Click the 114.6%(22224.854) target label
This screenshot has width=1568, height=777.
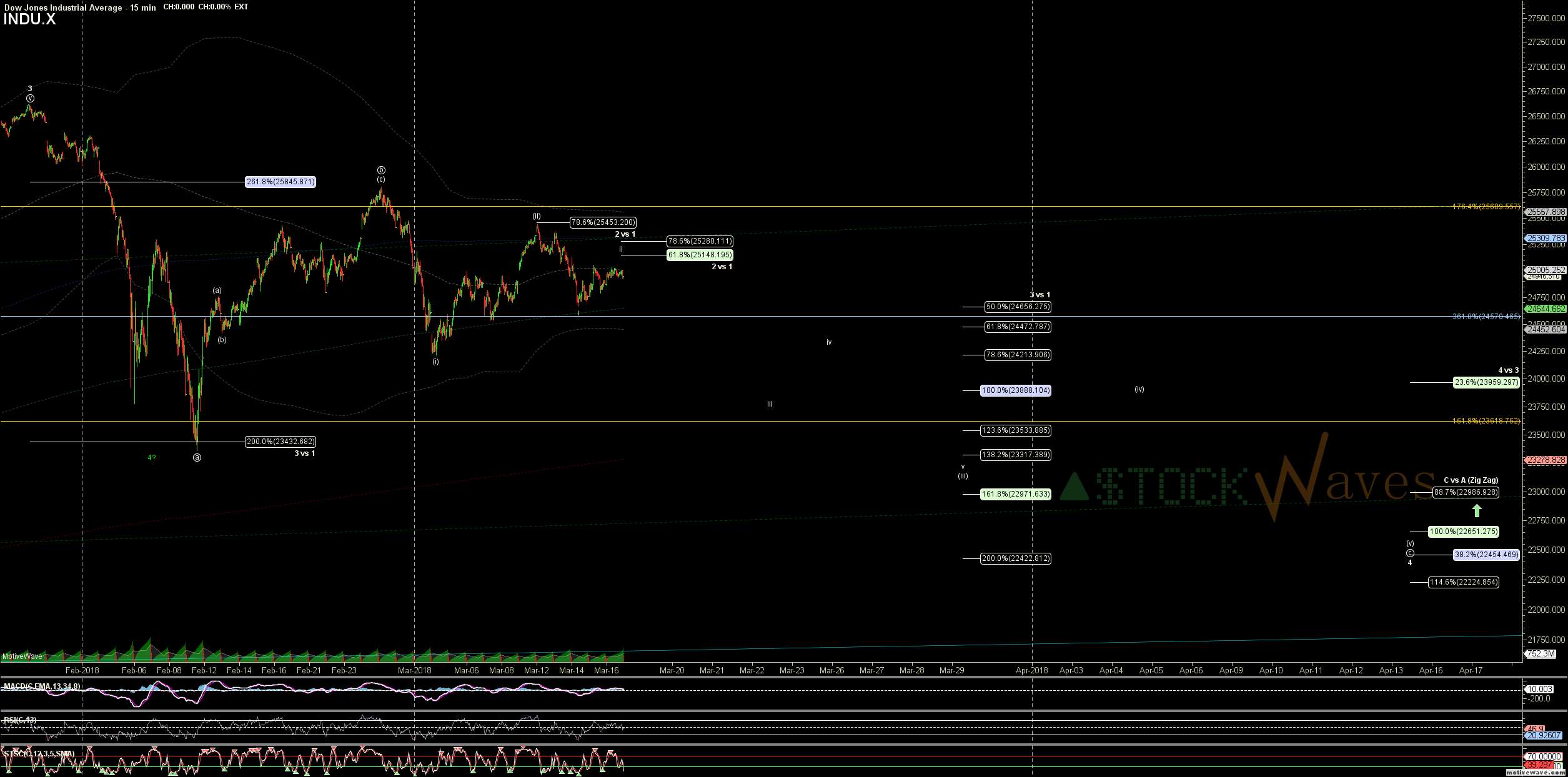click(1464, 582)
